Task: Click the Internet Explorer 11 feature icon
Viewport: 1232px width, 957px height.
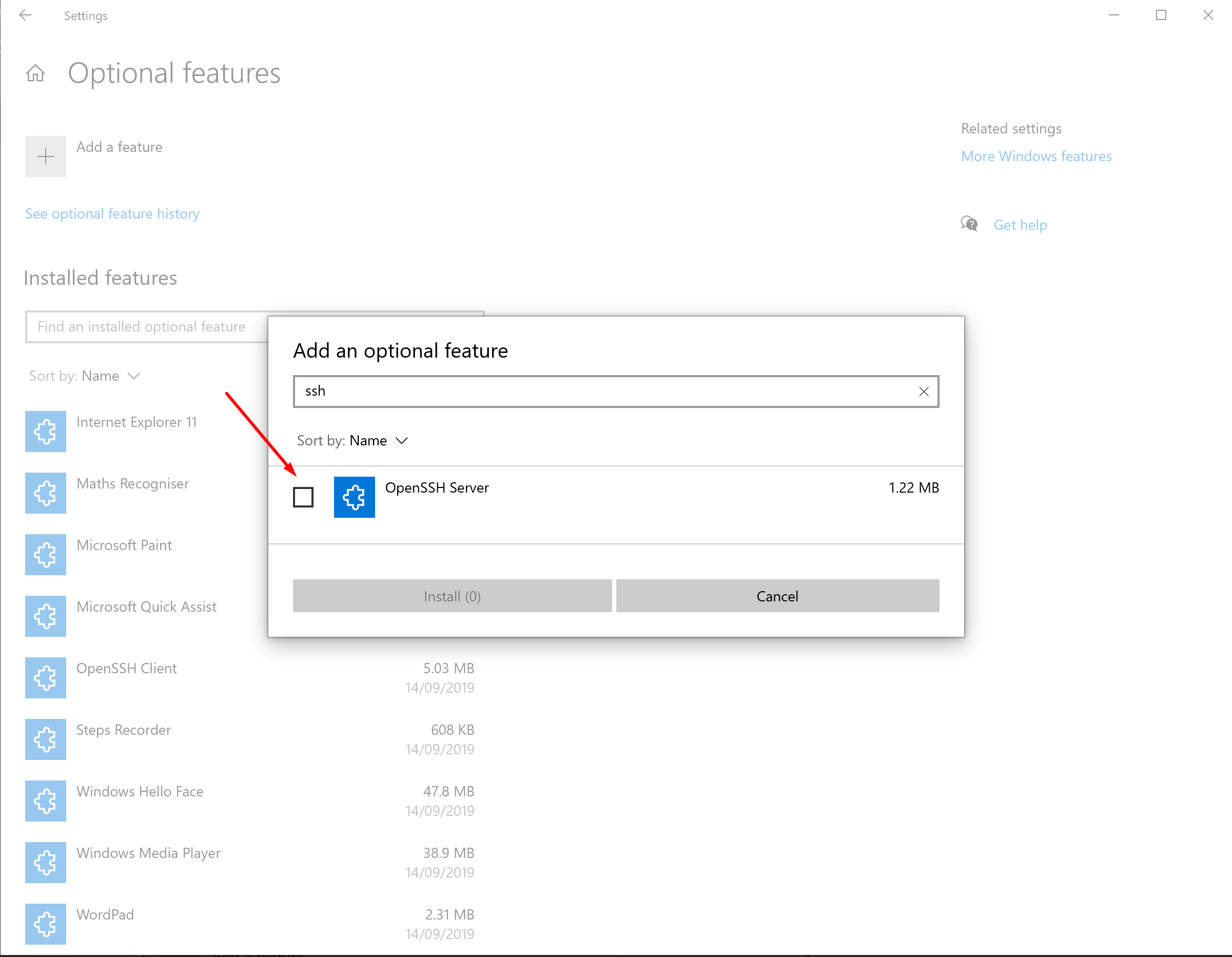Action: pyautogui.click(x=45, y=431)
